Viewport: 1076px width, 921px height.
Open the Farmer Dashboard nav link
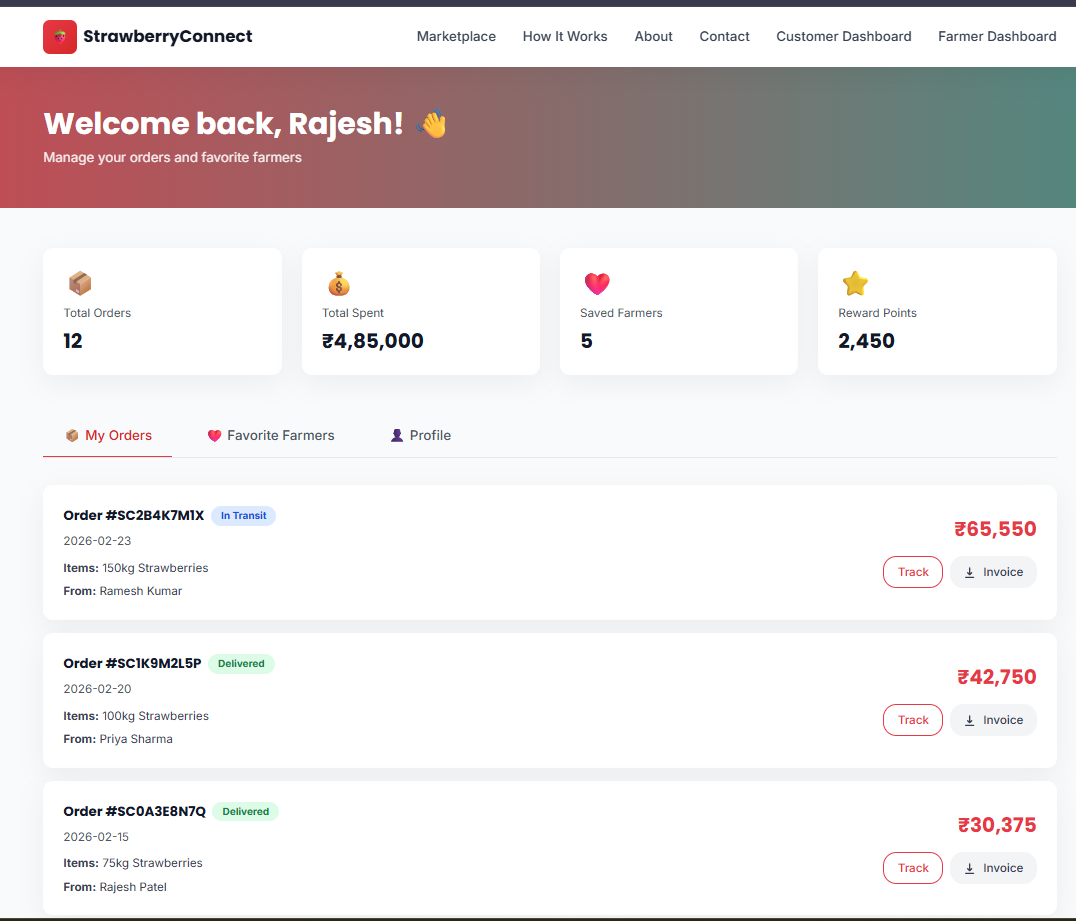996,37
